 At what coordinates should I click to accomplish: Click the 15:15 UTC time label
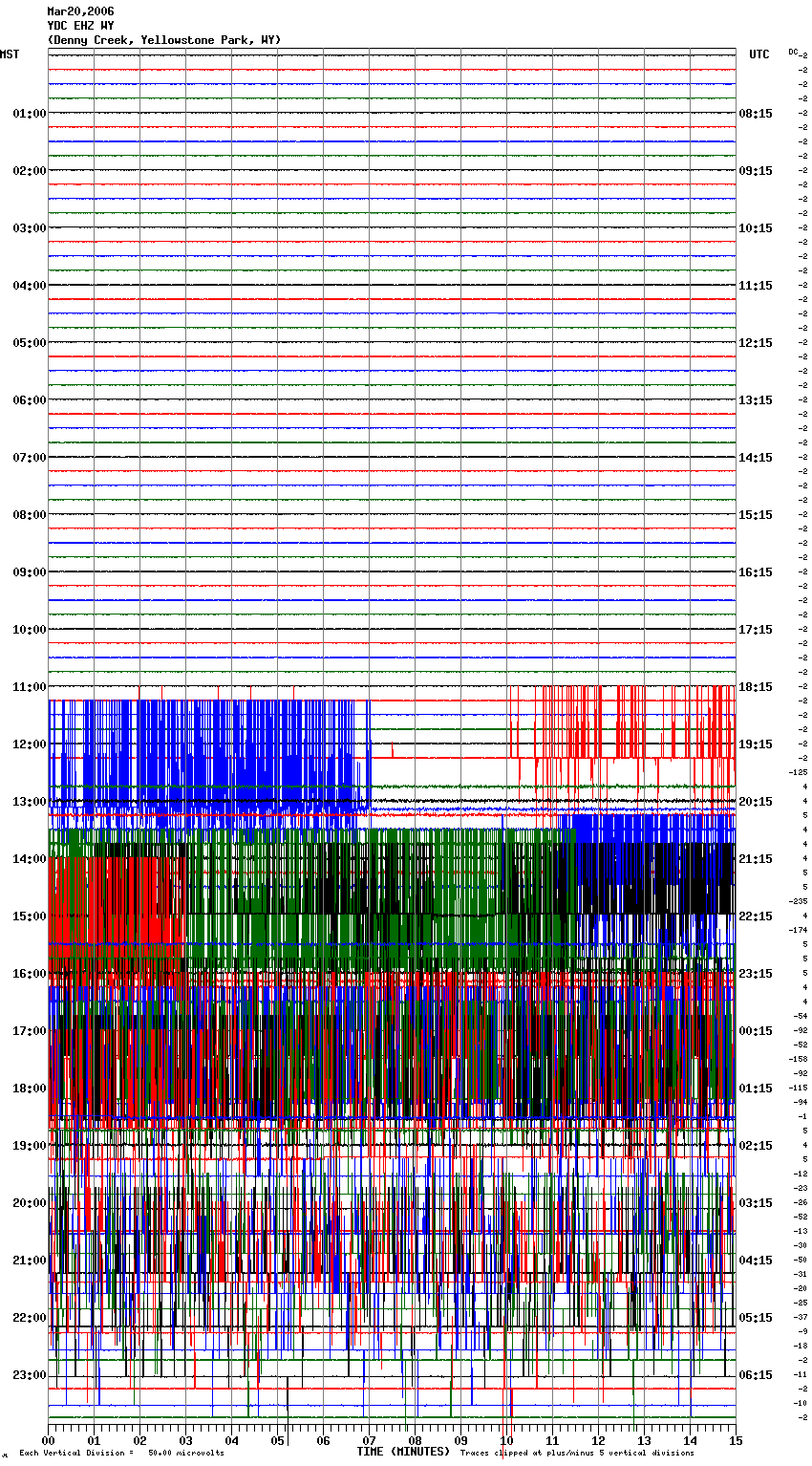coord(756,515)
